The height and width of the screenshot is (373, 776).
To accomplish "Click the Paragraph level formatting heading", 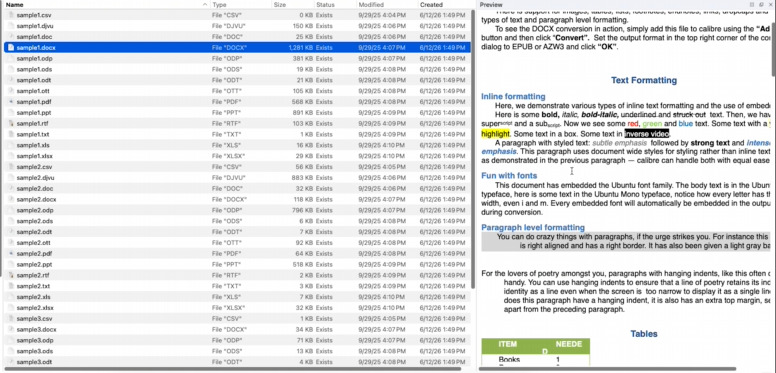I will (x=533, y=228).
